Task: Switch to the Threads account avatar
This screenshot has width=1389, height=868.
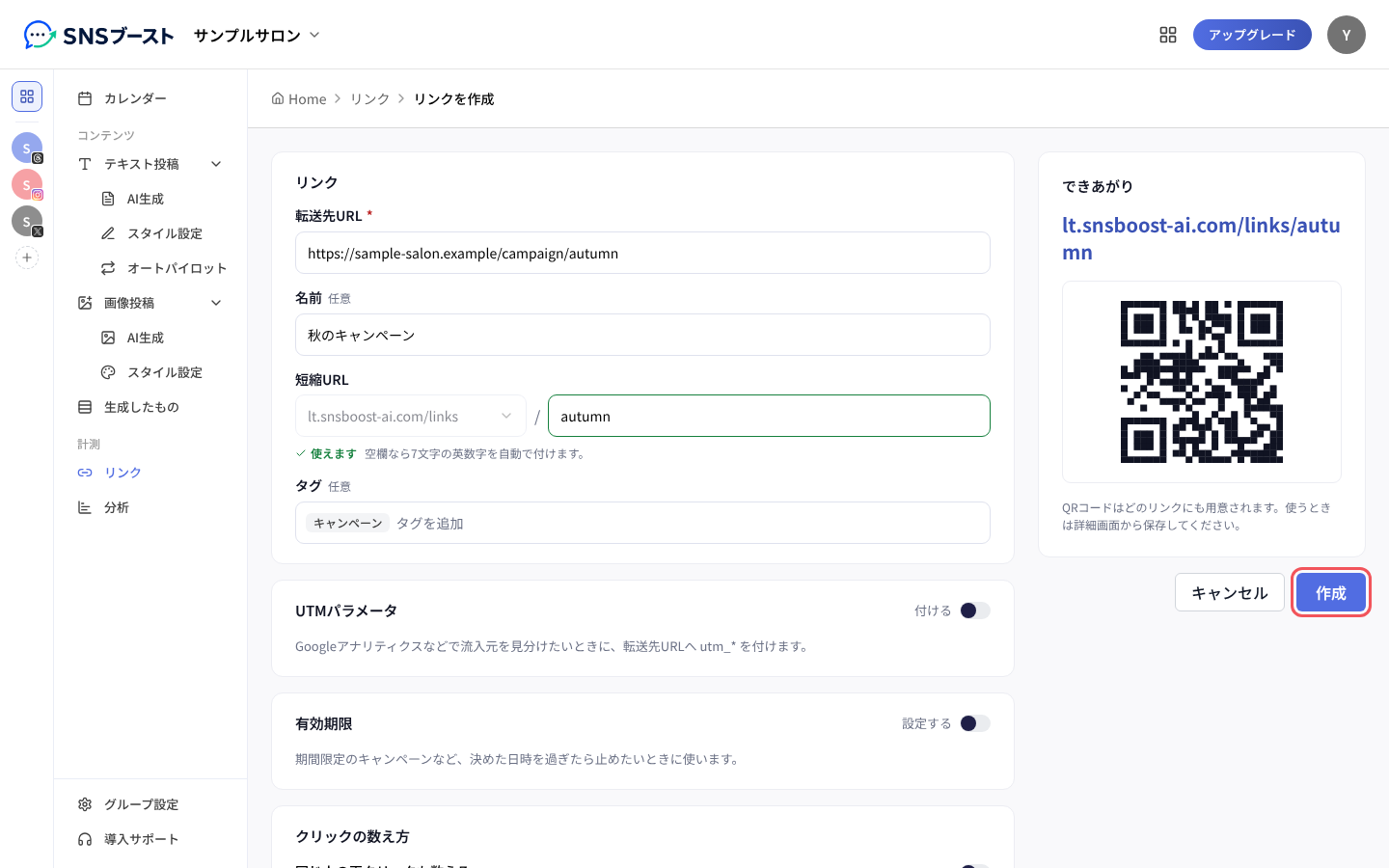Action: 27,148
